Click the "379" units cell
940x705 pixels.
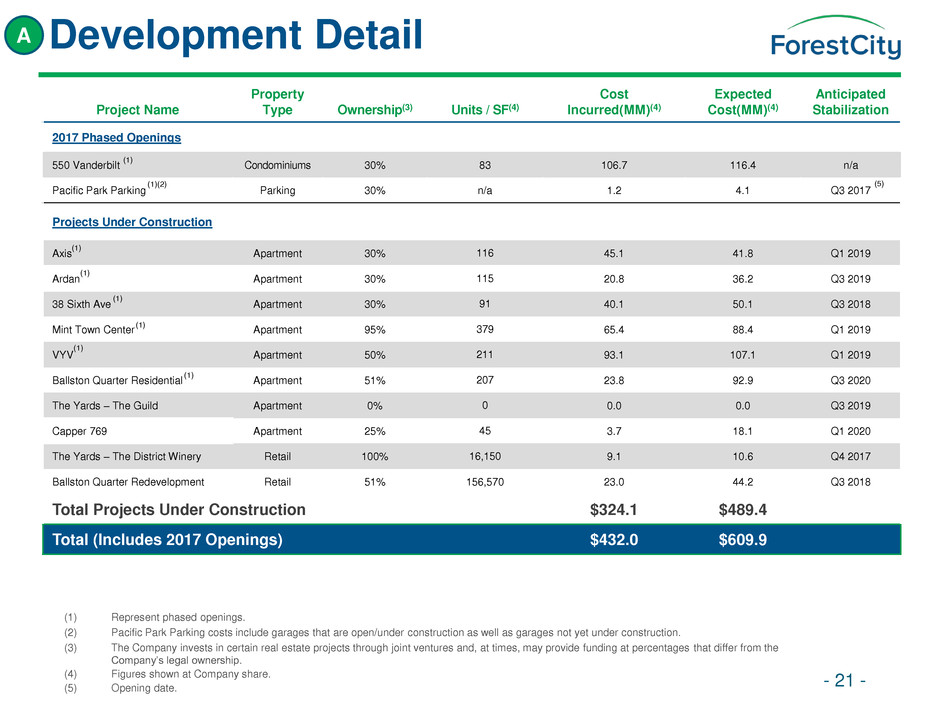485,329
